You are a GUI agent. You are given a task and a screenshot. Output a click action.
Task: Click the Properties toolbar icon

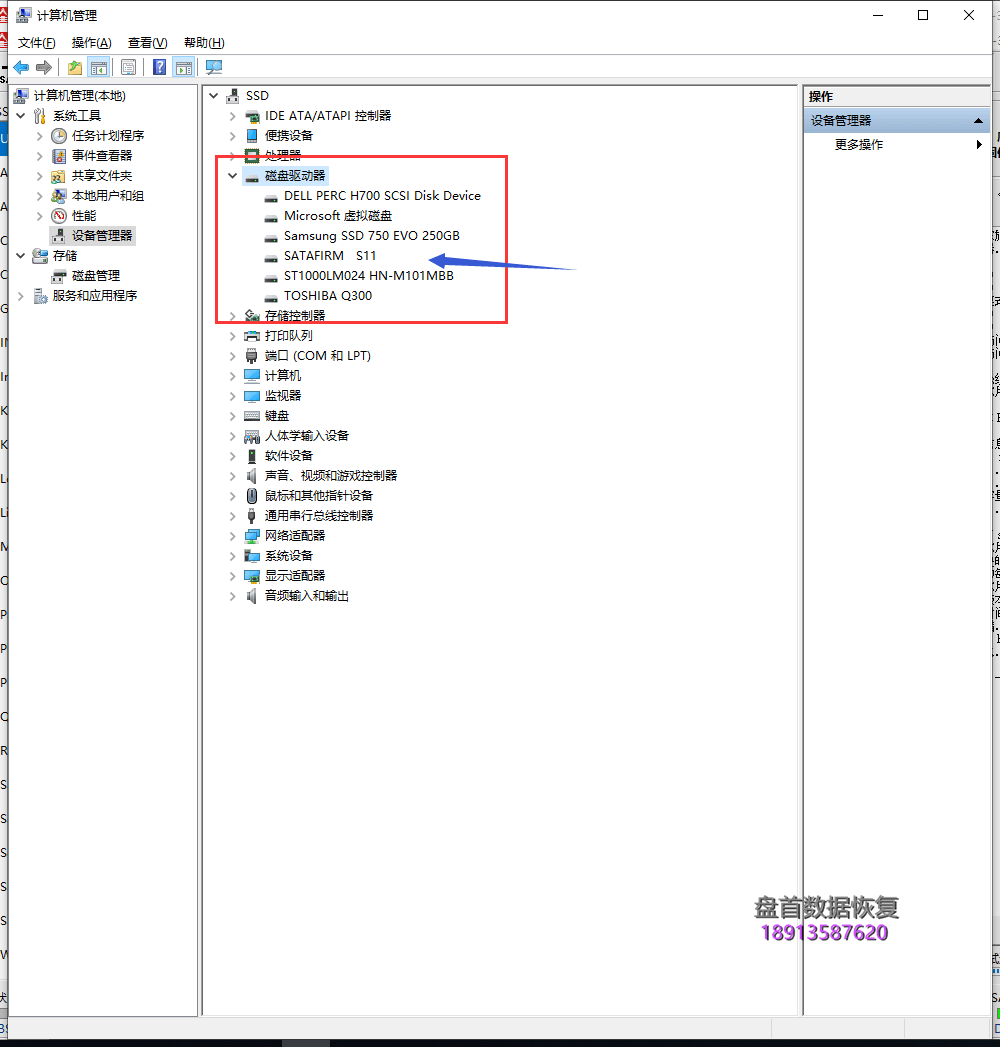[x=129, y=67]
